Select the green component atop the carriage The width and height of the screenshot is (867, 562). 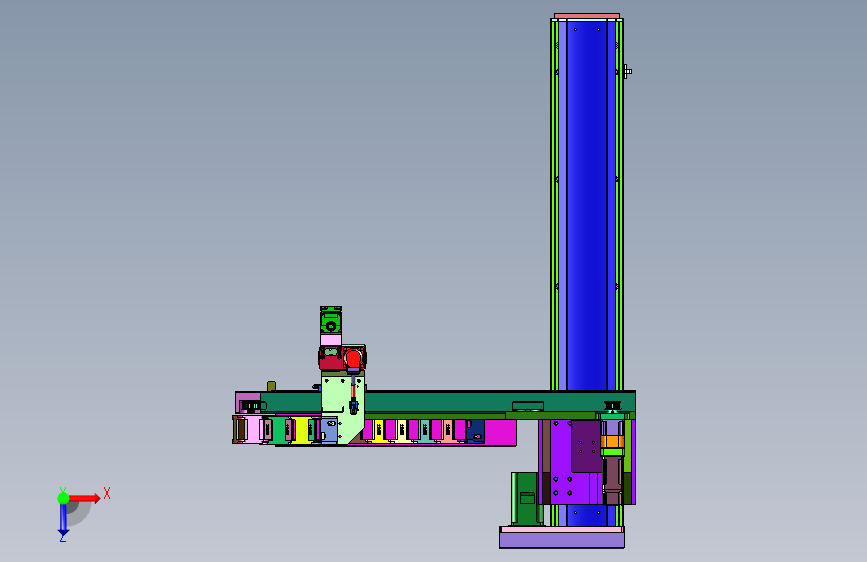coord(331,320)
